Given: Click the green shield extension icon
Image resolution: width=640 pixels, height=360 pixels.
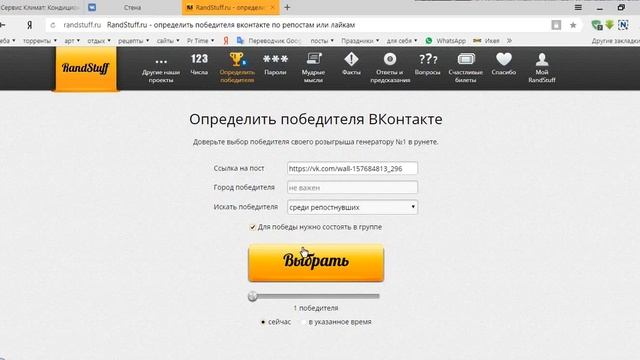Looking at the screenshot, I should [x=596, y=25].
